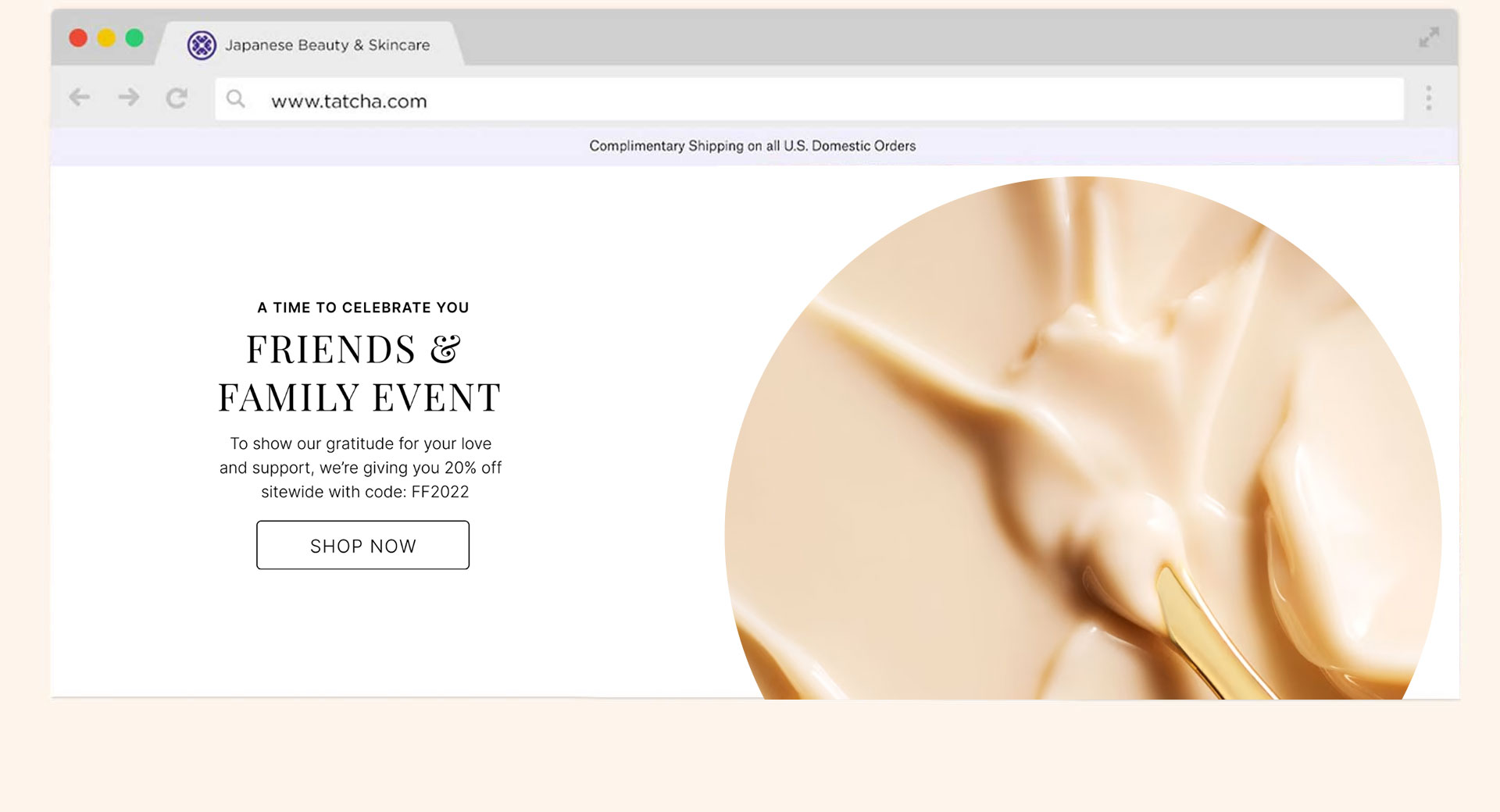Click the browser back arrow

point(79,98)
